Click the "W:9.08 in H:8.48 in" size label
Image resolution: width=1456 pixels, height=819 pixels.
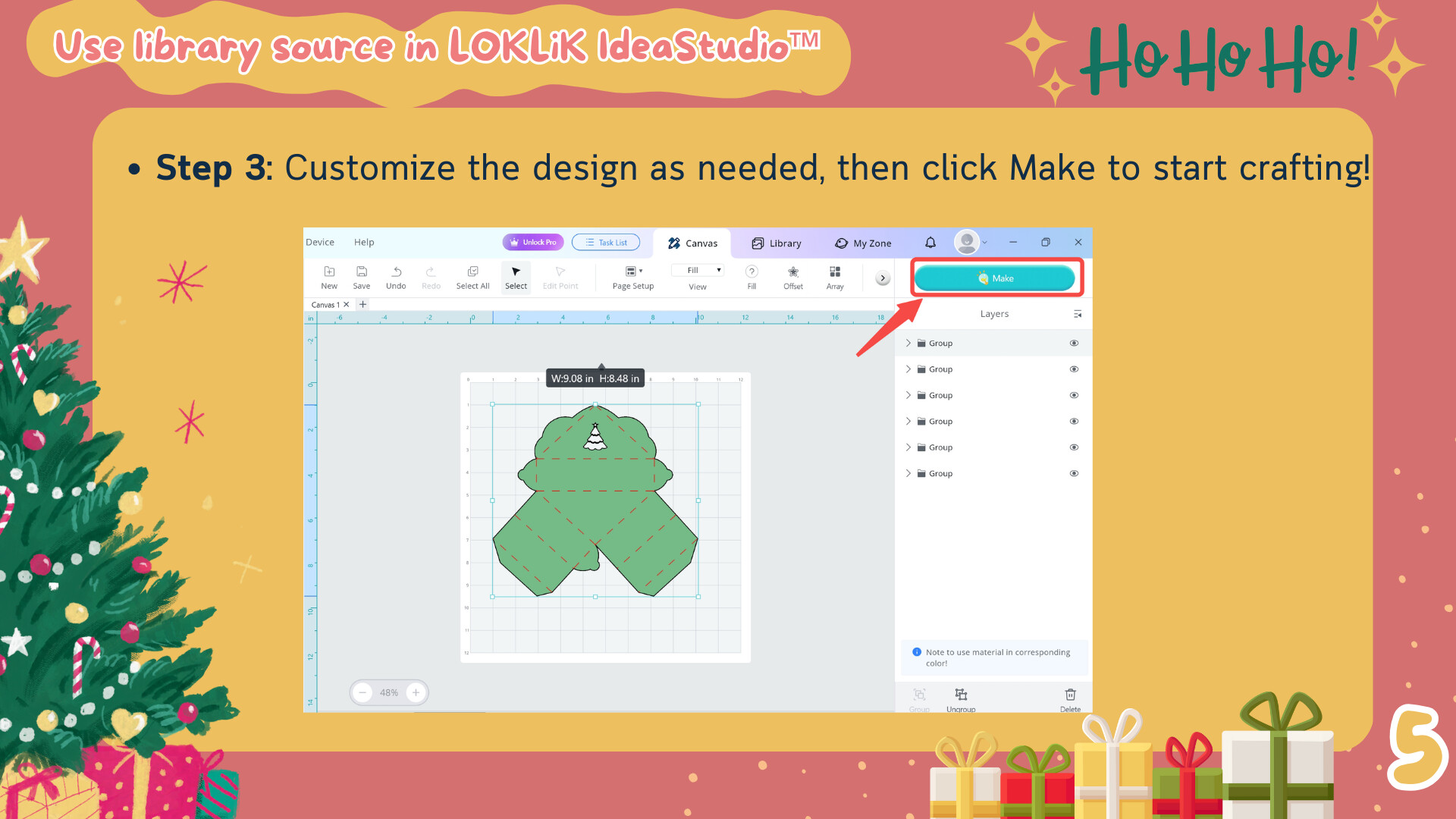tap(595, 378)
